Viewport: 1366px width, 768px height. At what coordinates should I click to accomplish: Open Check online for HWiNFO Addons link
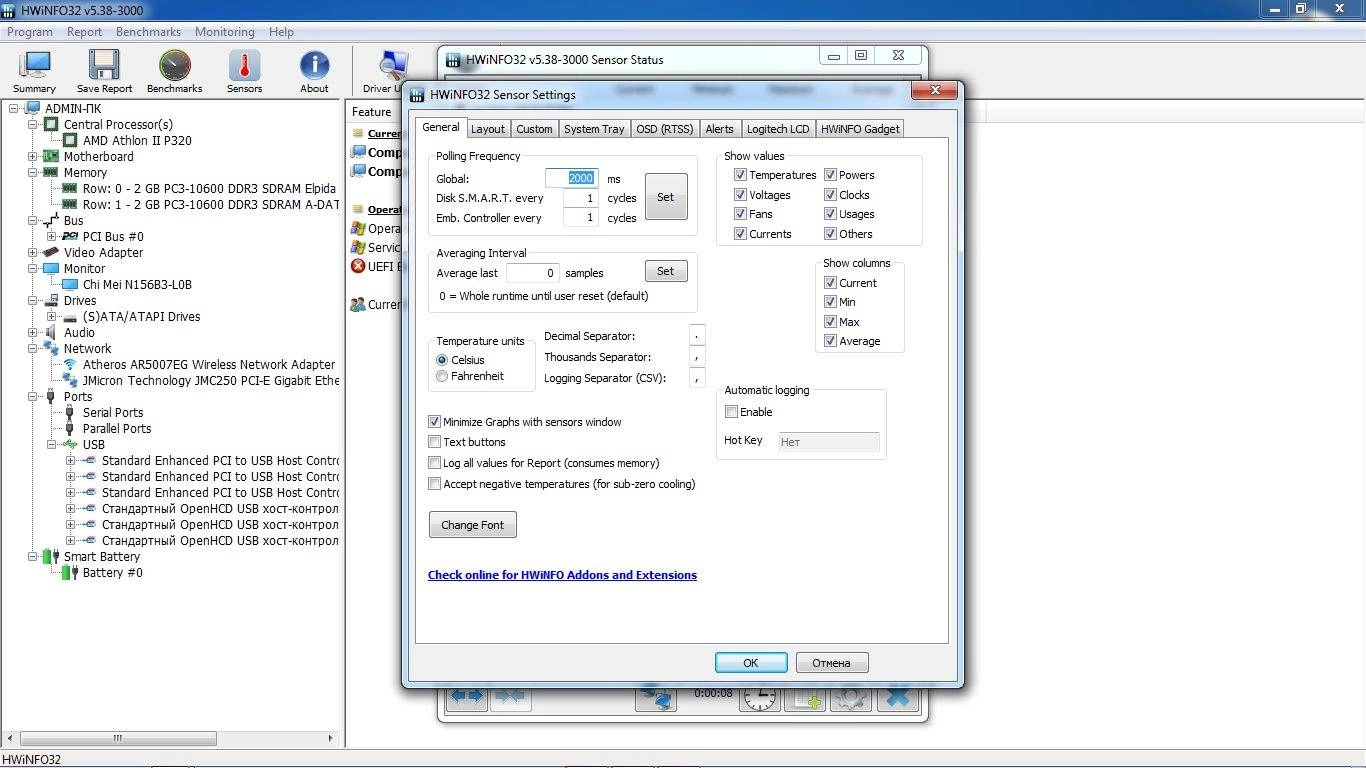(562, 575)
